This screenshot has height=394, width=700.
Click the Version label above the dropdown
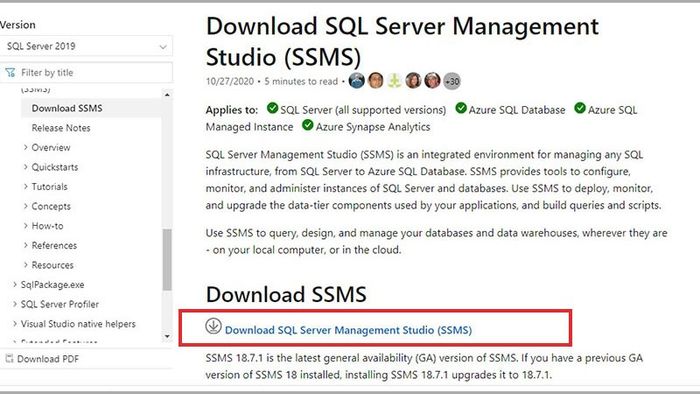coord(18,25)
